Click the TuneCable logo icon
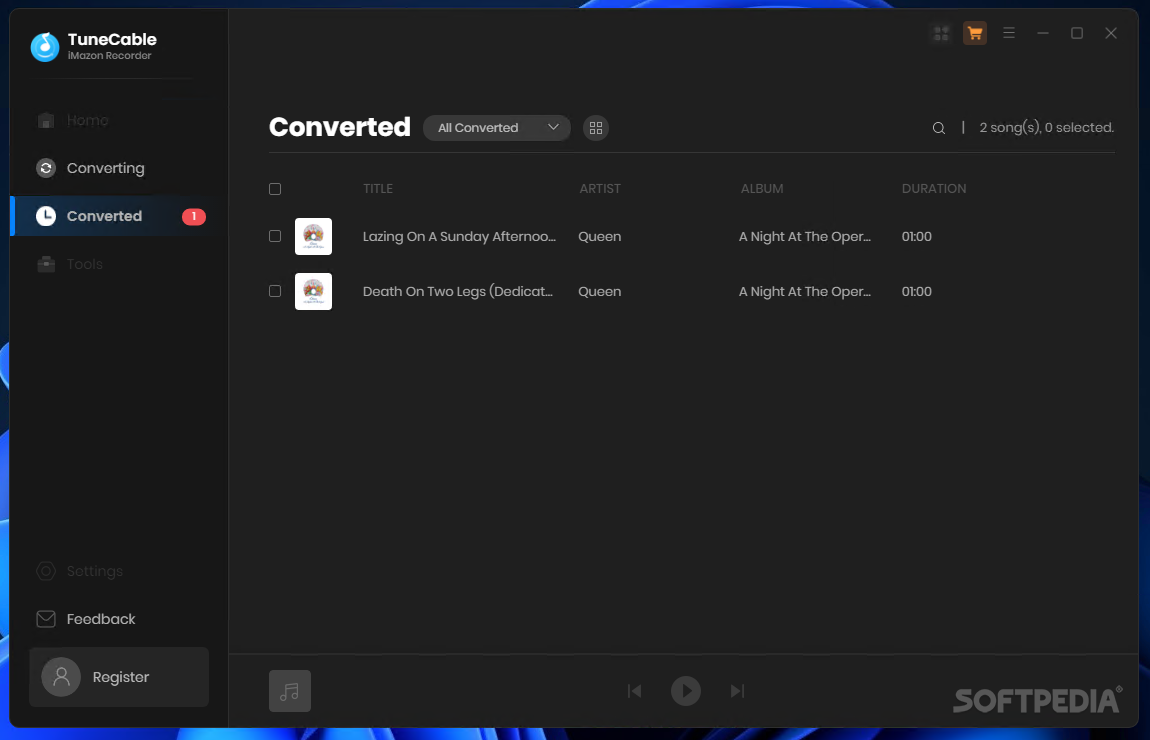The image size is (1150, 740). pyautogui.click(x=45, y=46)
